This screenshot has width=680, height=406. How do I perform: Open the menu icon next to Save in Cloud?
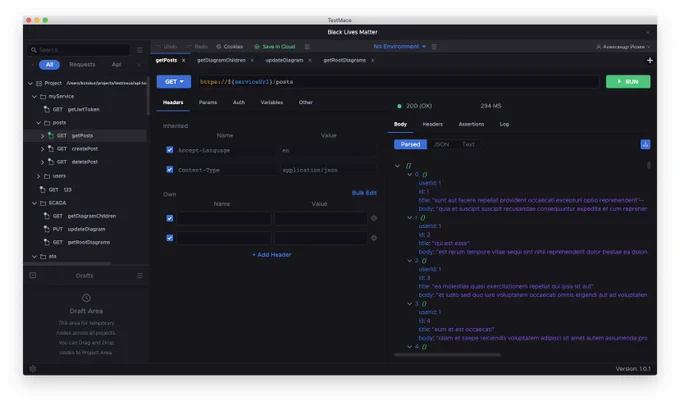[x=307, y=46]
